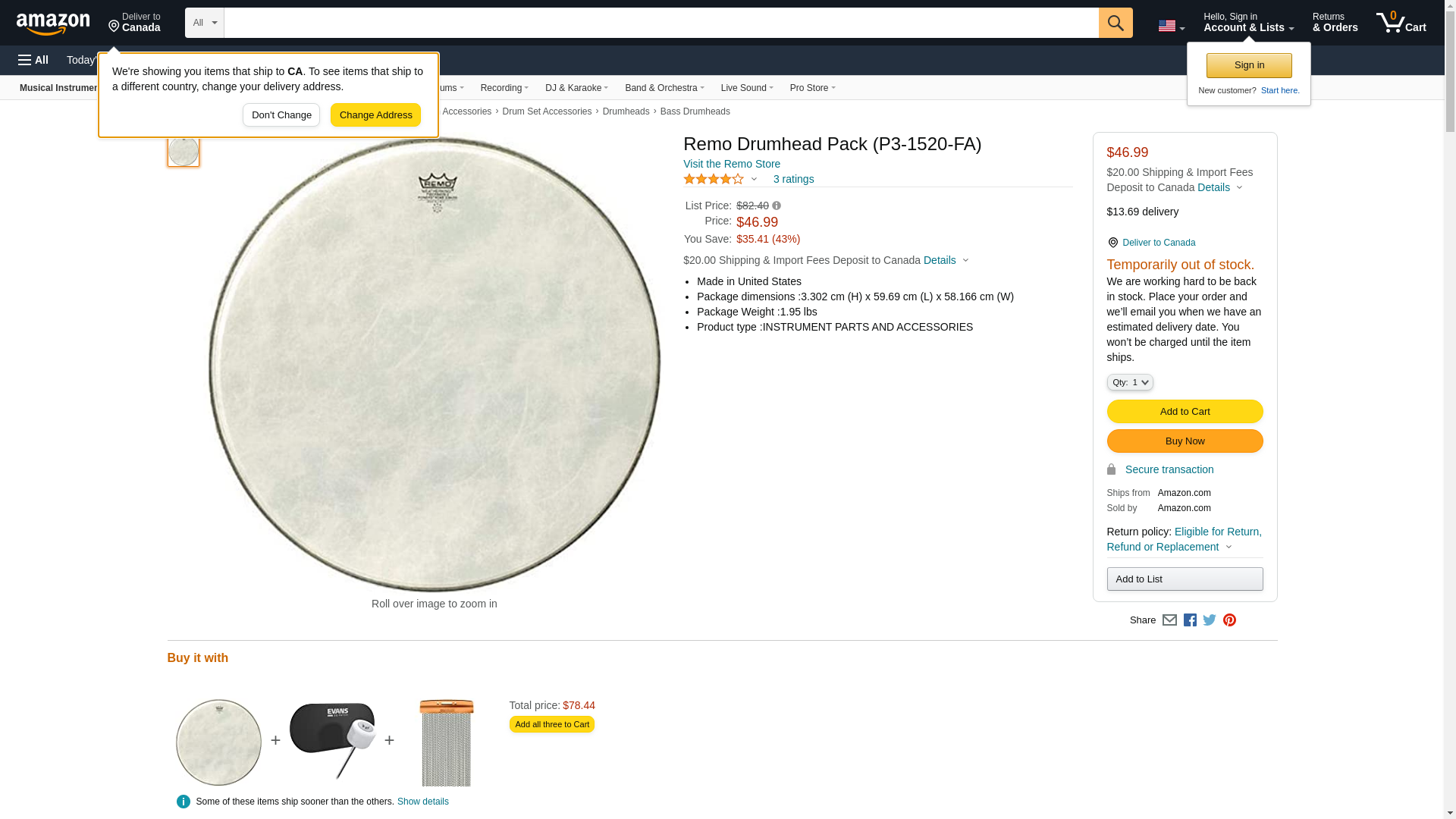The height and width of the screenshot is (819, 1456).
Task: Share product via email icon
Action: point(1169,620)
